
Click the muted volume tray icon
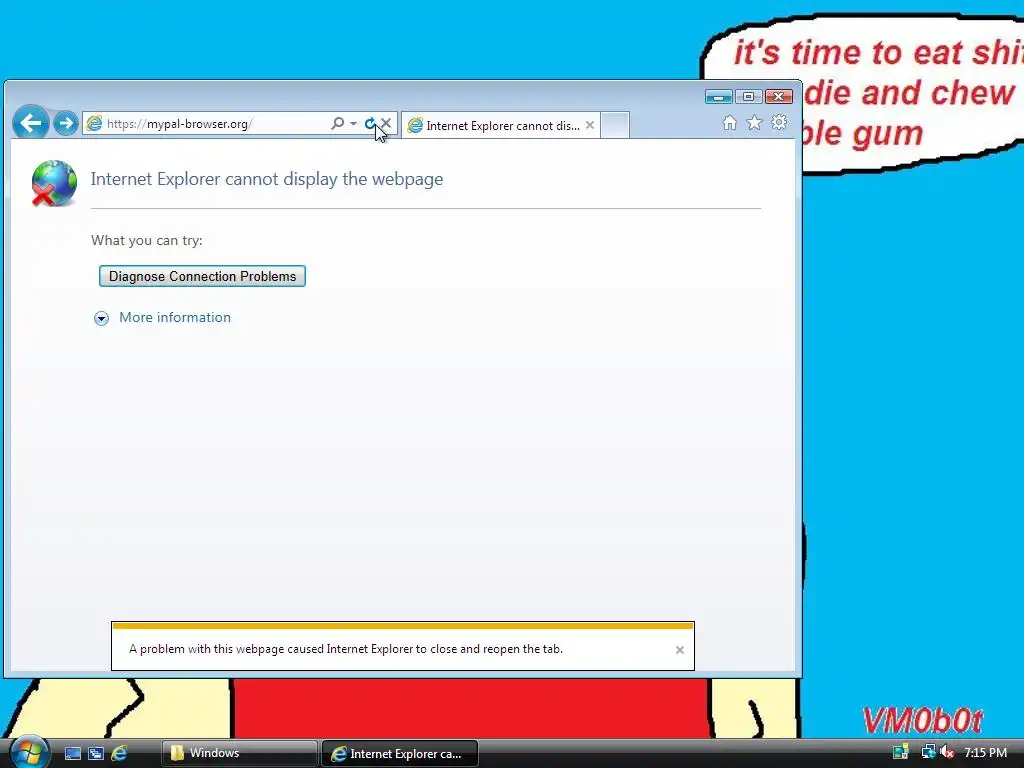[946, 752]
